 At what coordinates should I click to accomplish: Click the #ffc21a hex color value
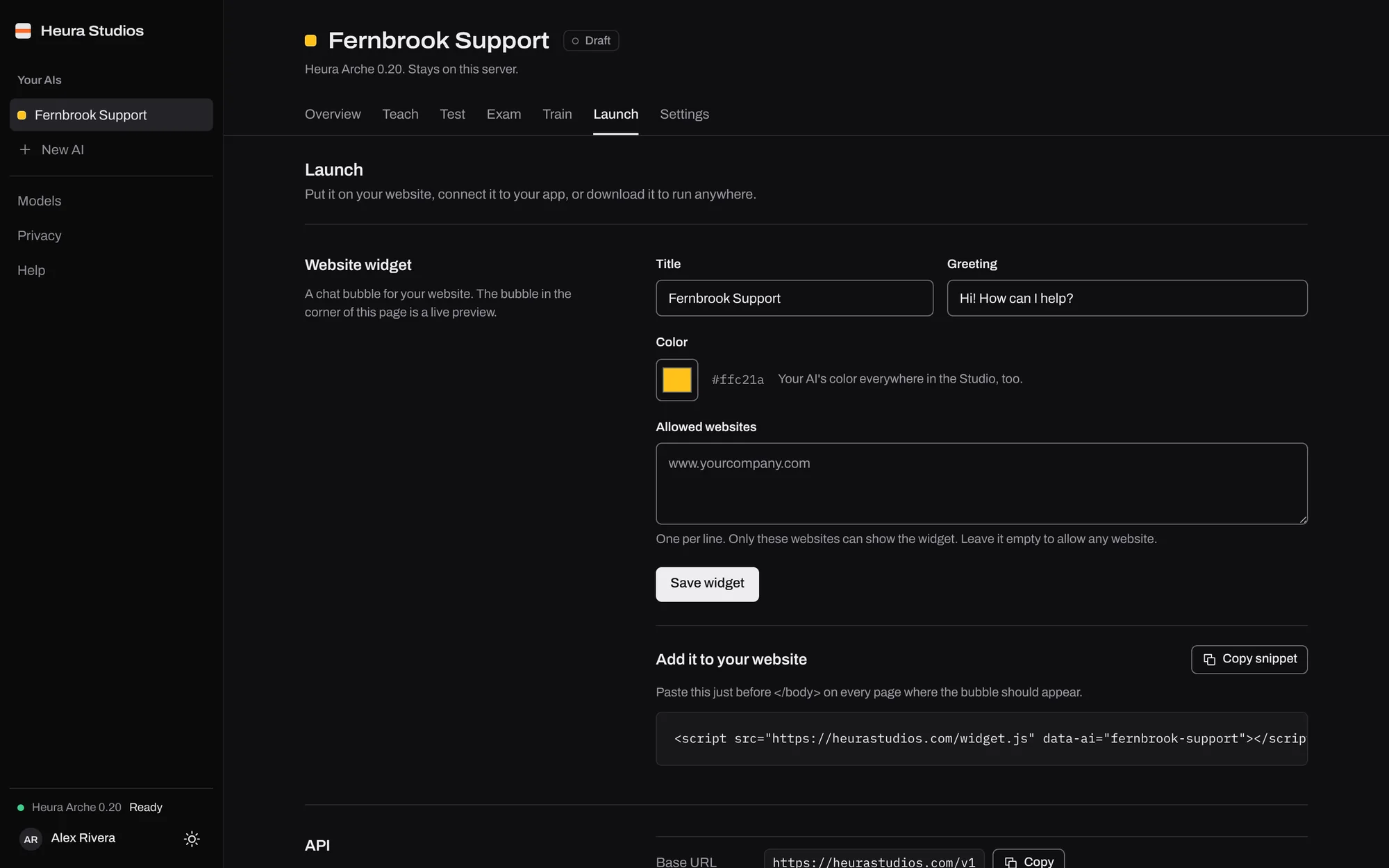[x=738, y=380]
